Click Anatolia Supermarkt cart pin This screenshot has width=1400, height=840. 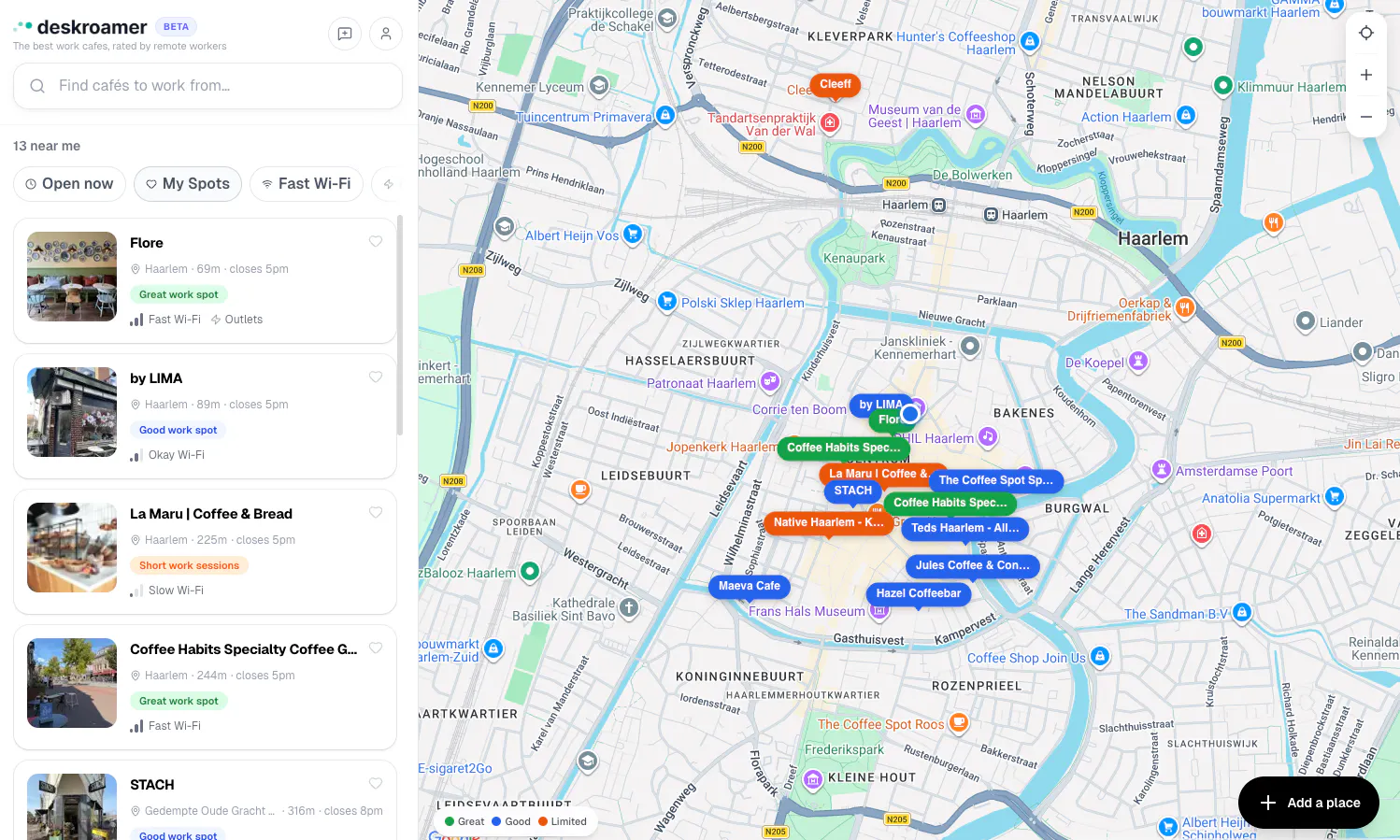[x=1335, y=496]
